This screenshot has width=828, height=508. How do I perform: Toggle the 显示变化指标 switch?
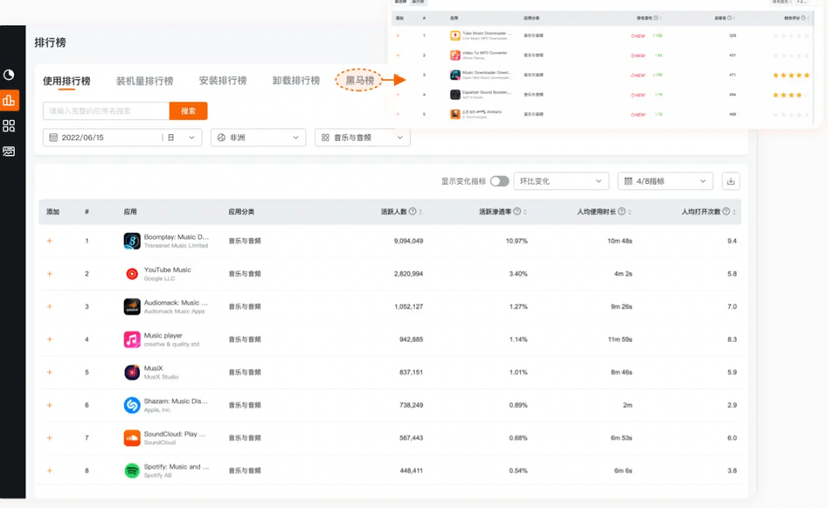pos(499,181)
